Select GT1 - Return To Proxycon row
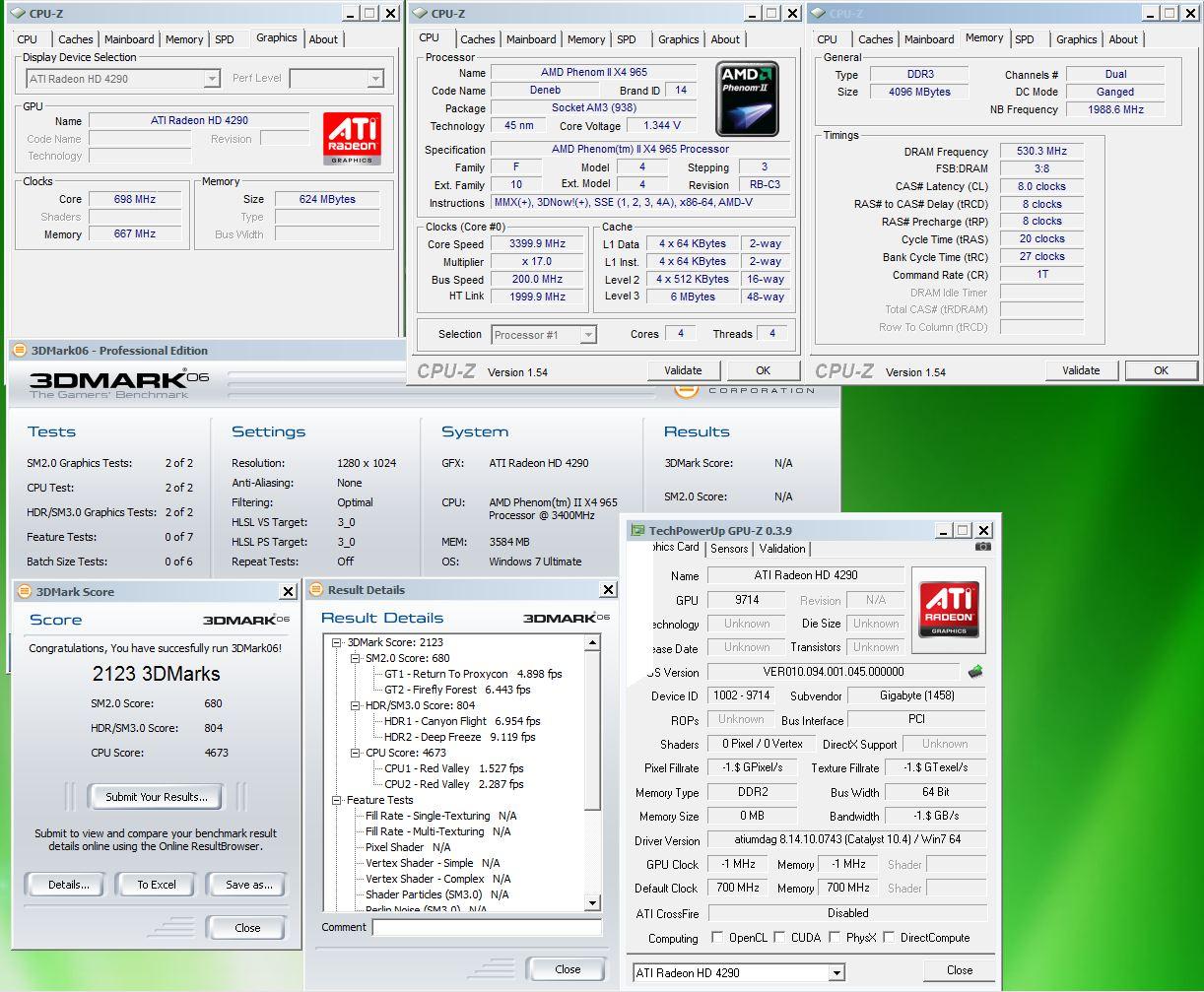1204x992 pixels. [x=473, y=674]
